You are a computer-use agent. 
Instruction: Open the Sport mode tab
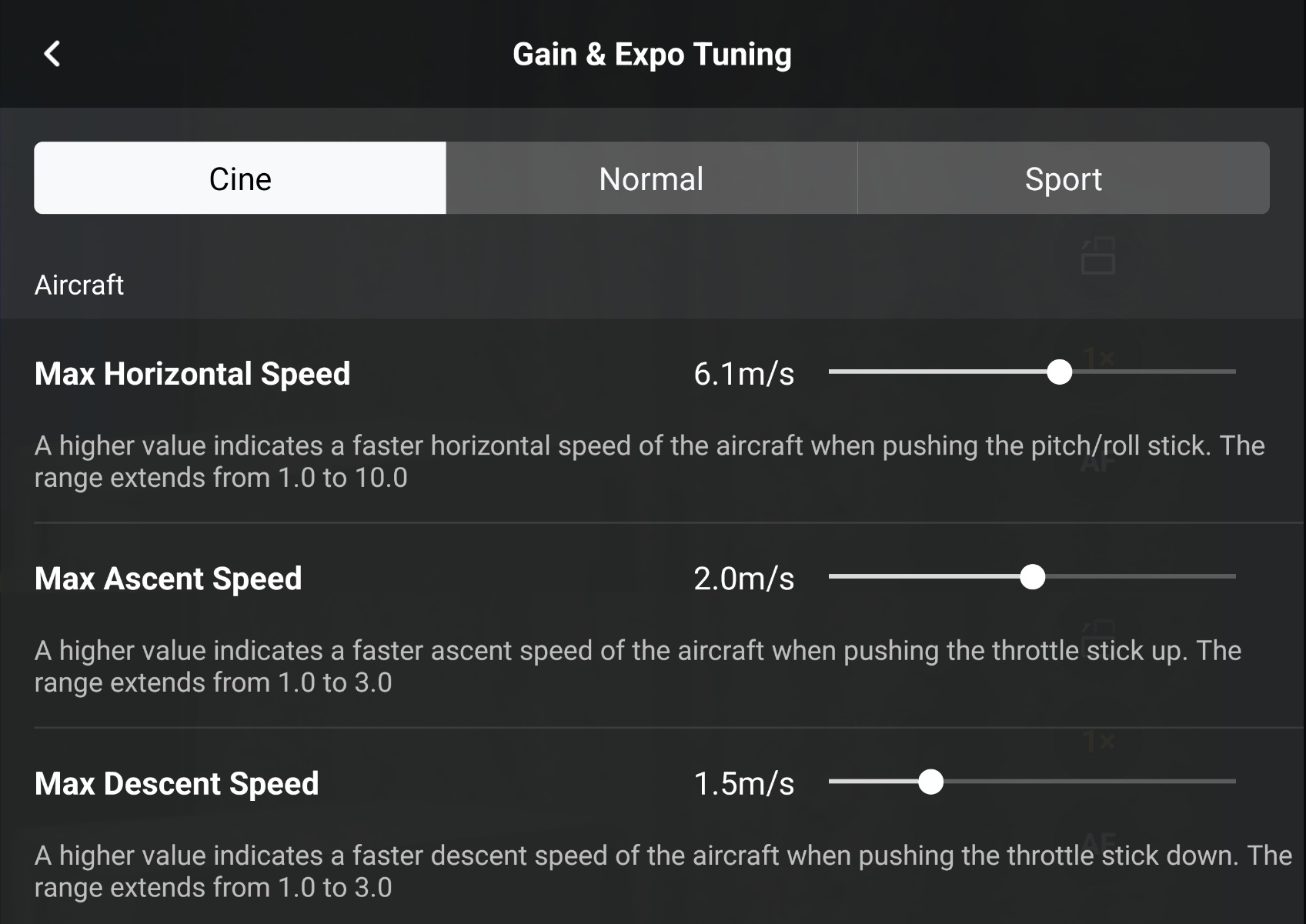1063,178
